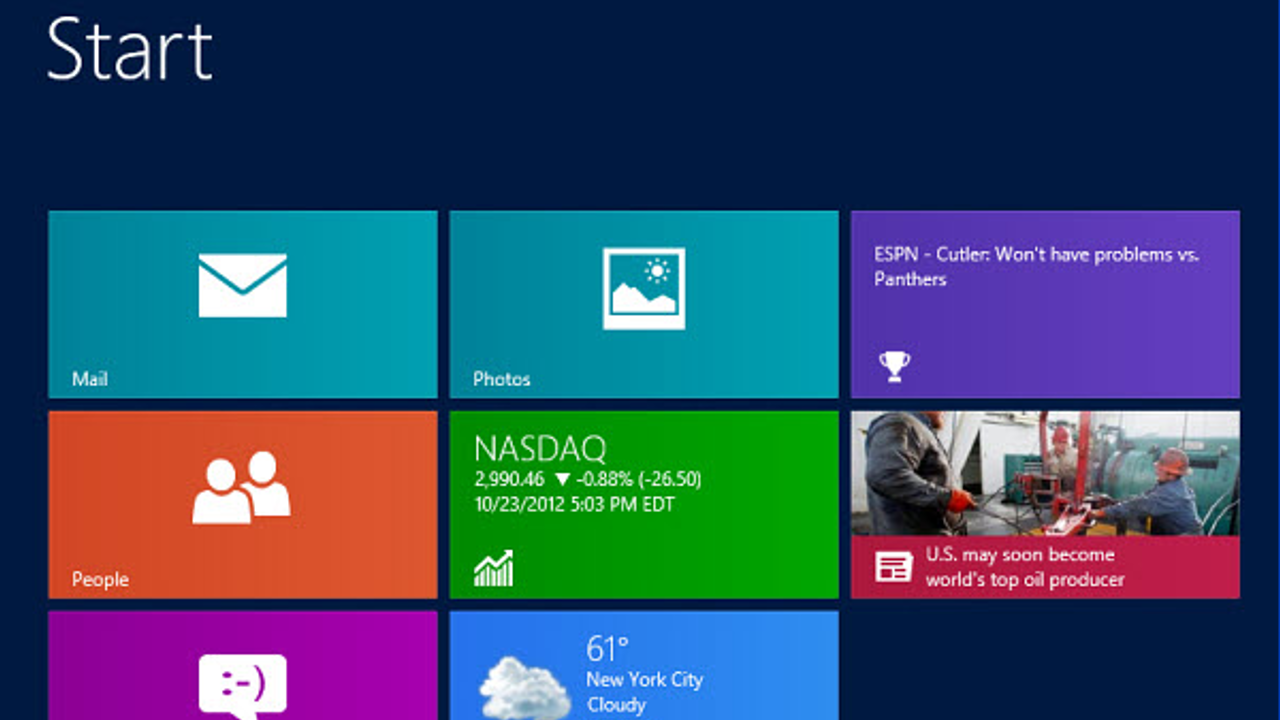
Task: Click the Photos picture frame icon
Action: click(643, 288)
